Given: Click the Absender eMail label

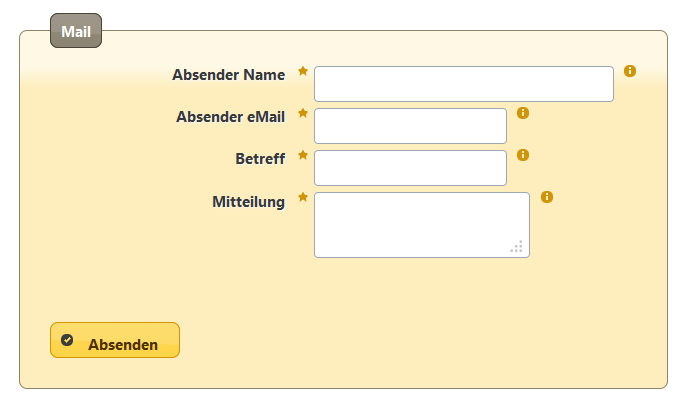Looking at the screenshot, I should coord(230,117).
